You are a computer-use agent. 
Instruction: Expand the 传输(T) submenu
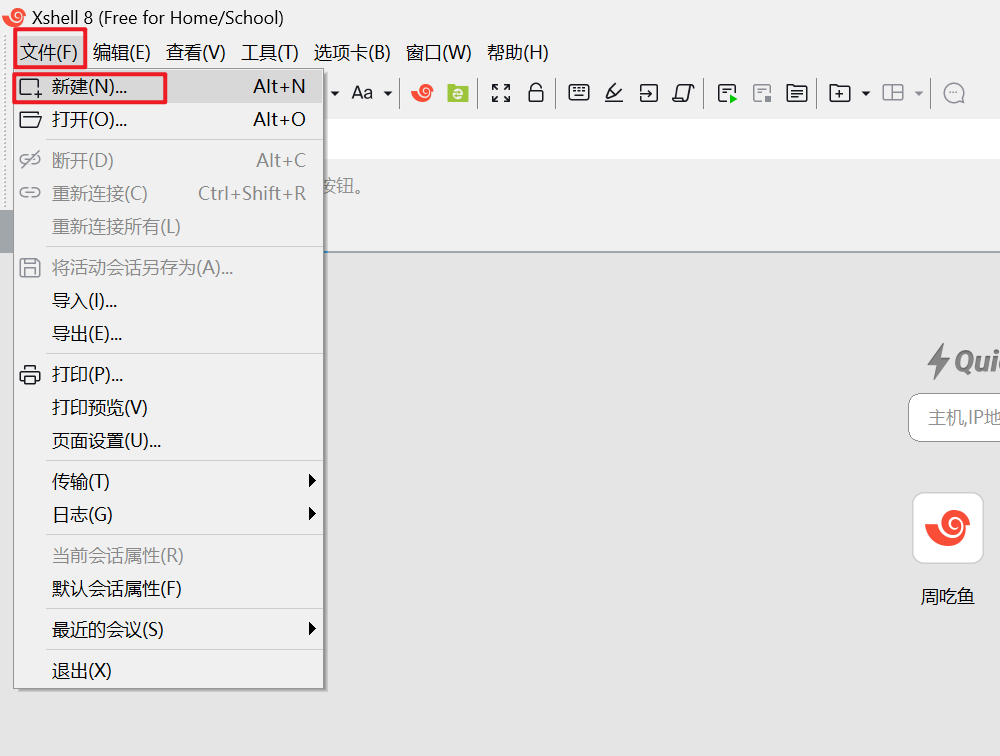(x=168, y=482)
